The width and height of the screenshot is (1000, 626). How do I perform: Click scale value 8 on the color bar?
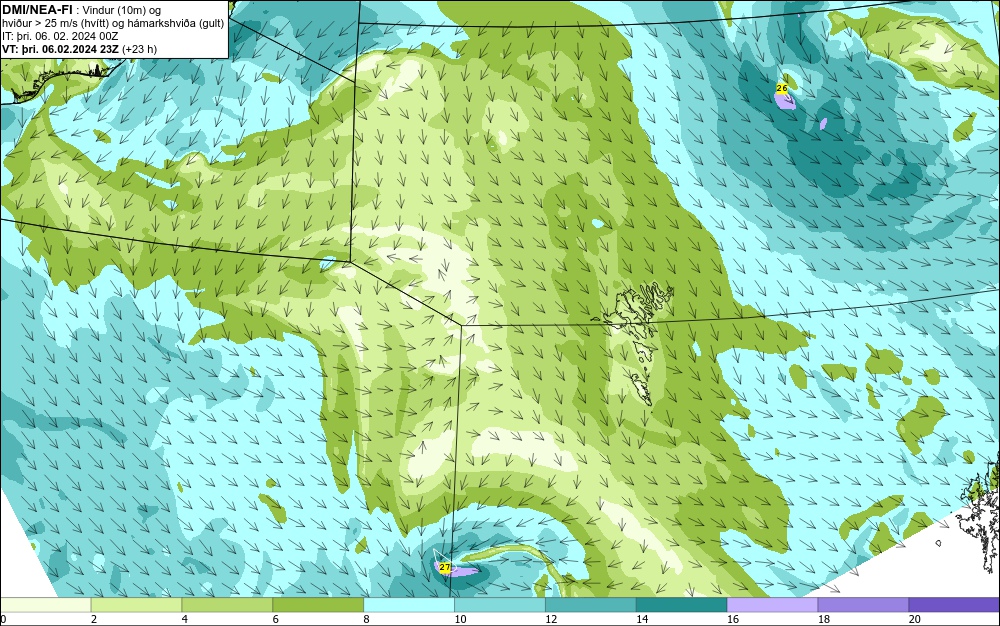coord(367,619)
